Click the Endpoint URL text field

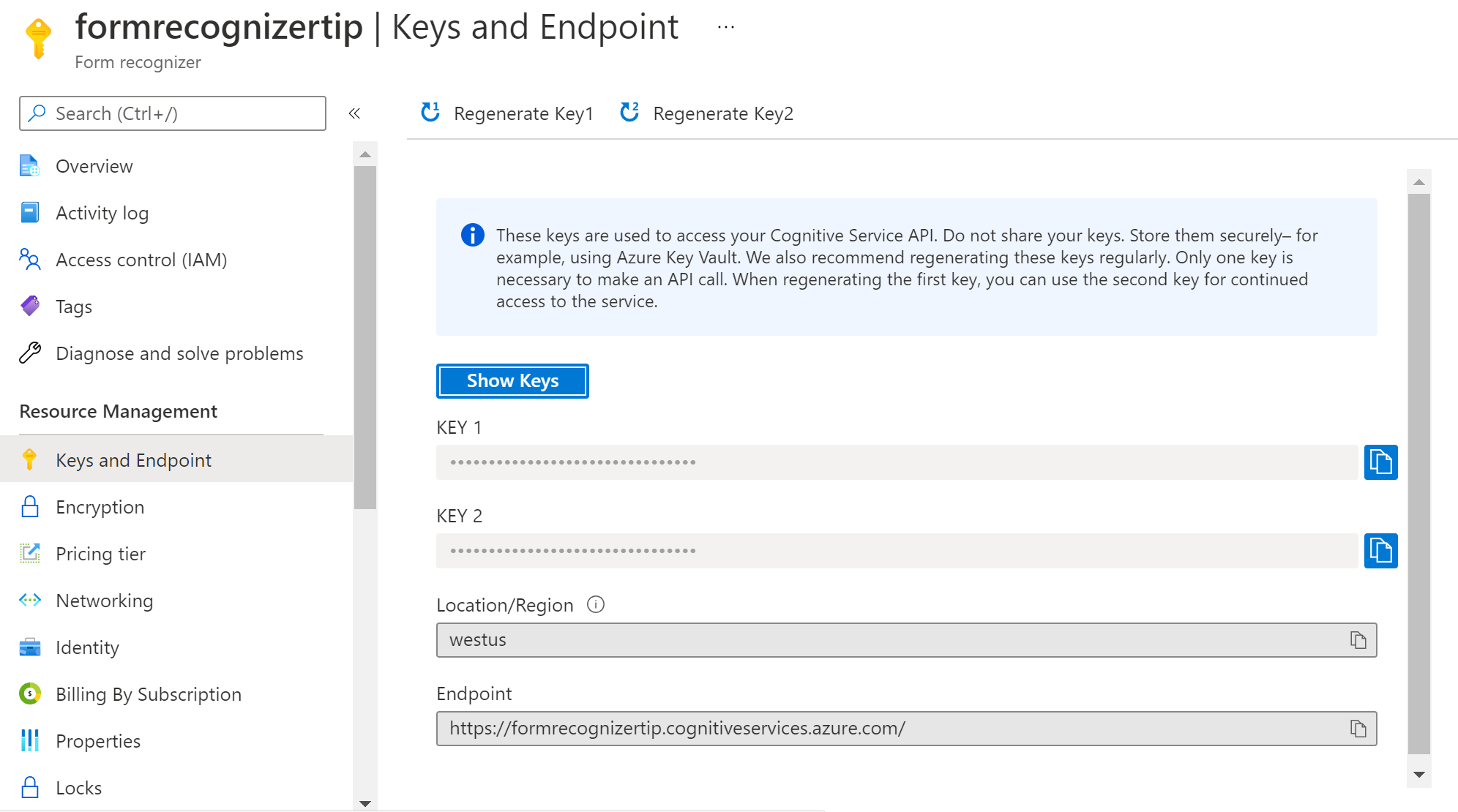point(906,729)
